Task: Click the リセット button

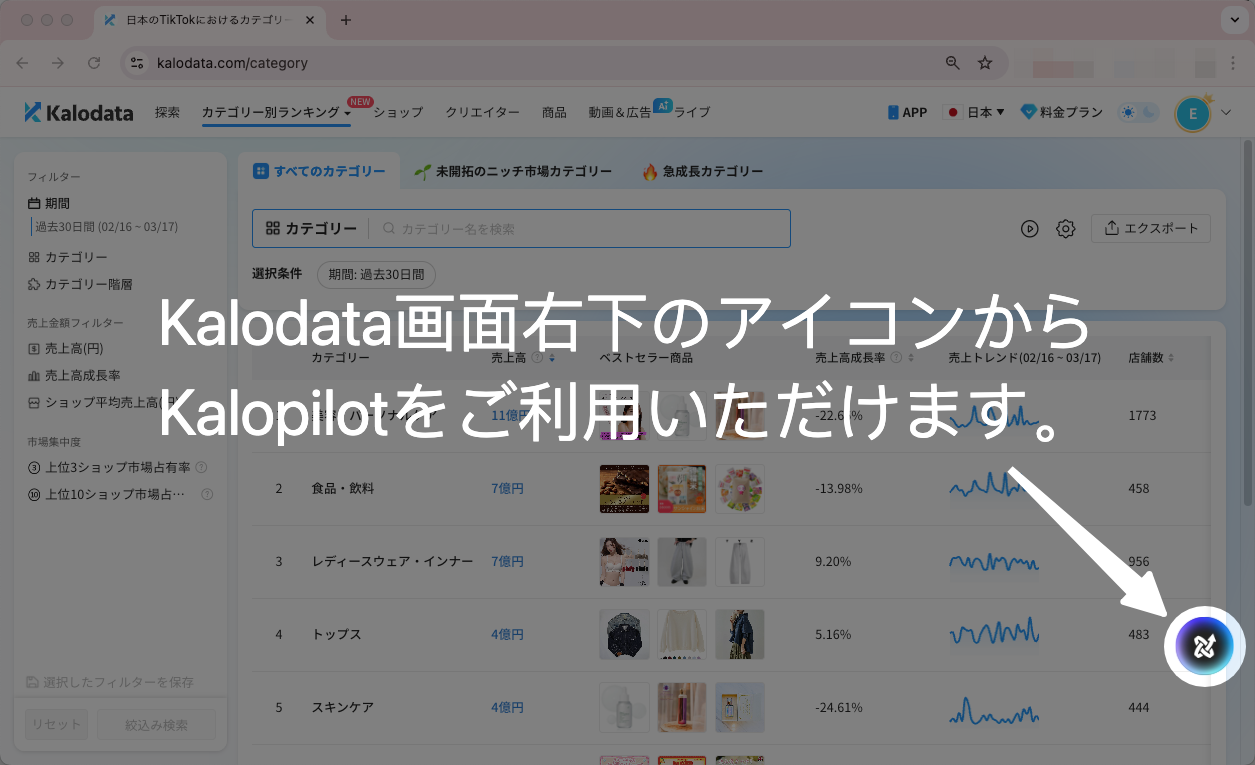Action: [x=57, y=724]
